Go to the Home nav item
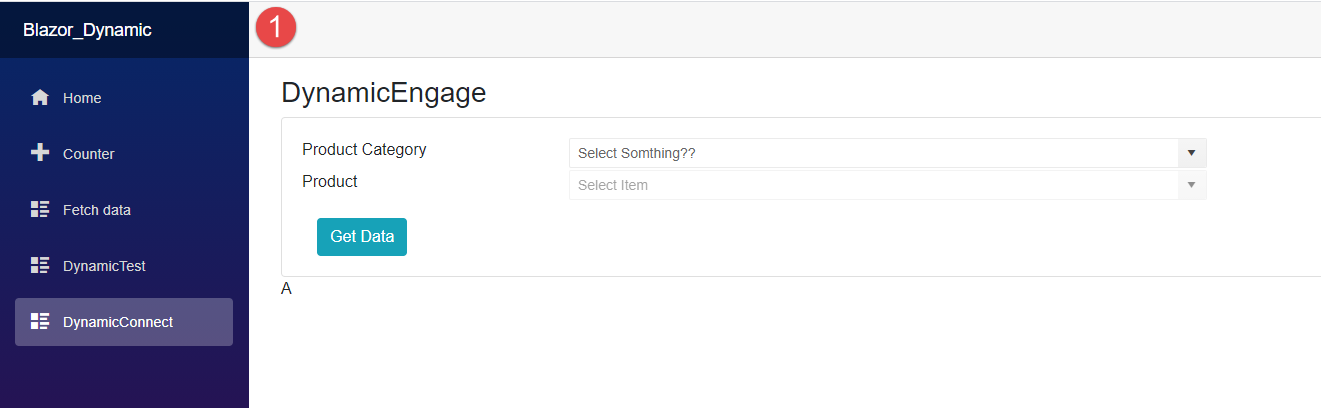This screenshot has width=1321, height=408. tap(82, 98)
